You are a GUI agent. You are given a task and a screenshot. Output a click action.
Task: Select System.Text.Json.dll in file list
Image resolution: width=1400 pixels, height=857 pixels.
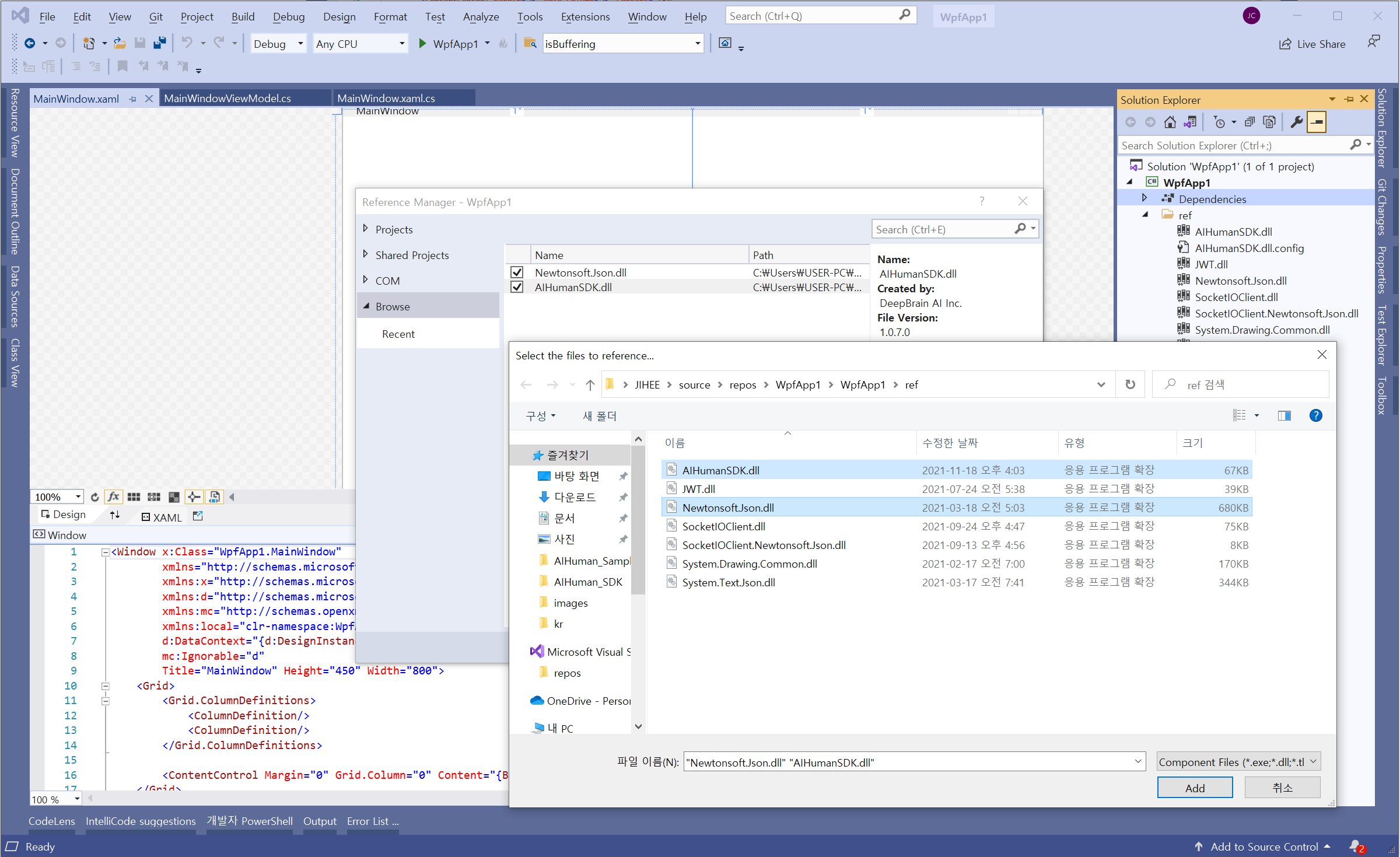coord(956,582)
